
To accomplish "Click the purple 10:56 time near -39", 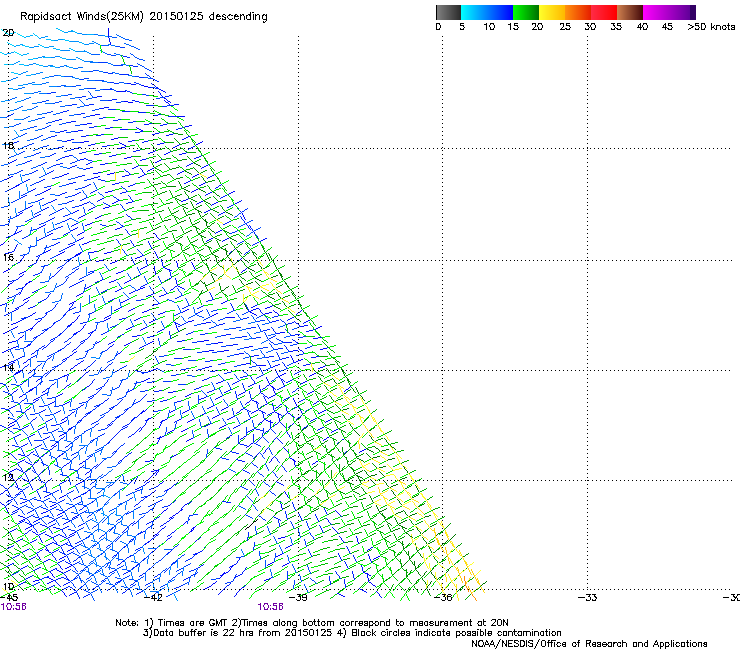I will (x=270, y=607).
